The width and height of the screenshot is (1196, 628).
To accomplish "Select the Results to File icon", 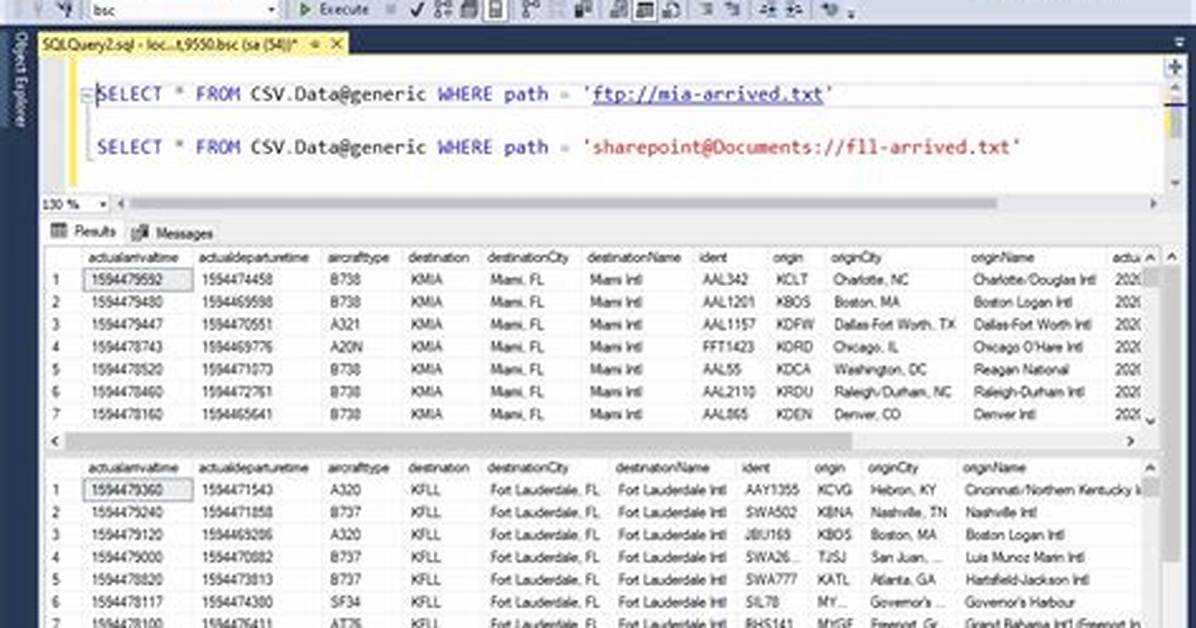I will (672, 10).
